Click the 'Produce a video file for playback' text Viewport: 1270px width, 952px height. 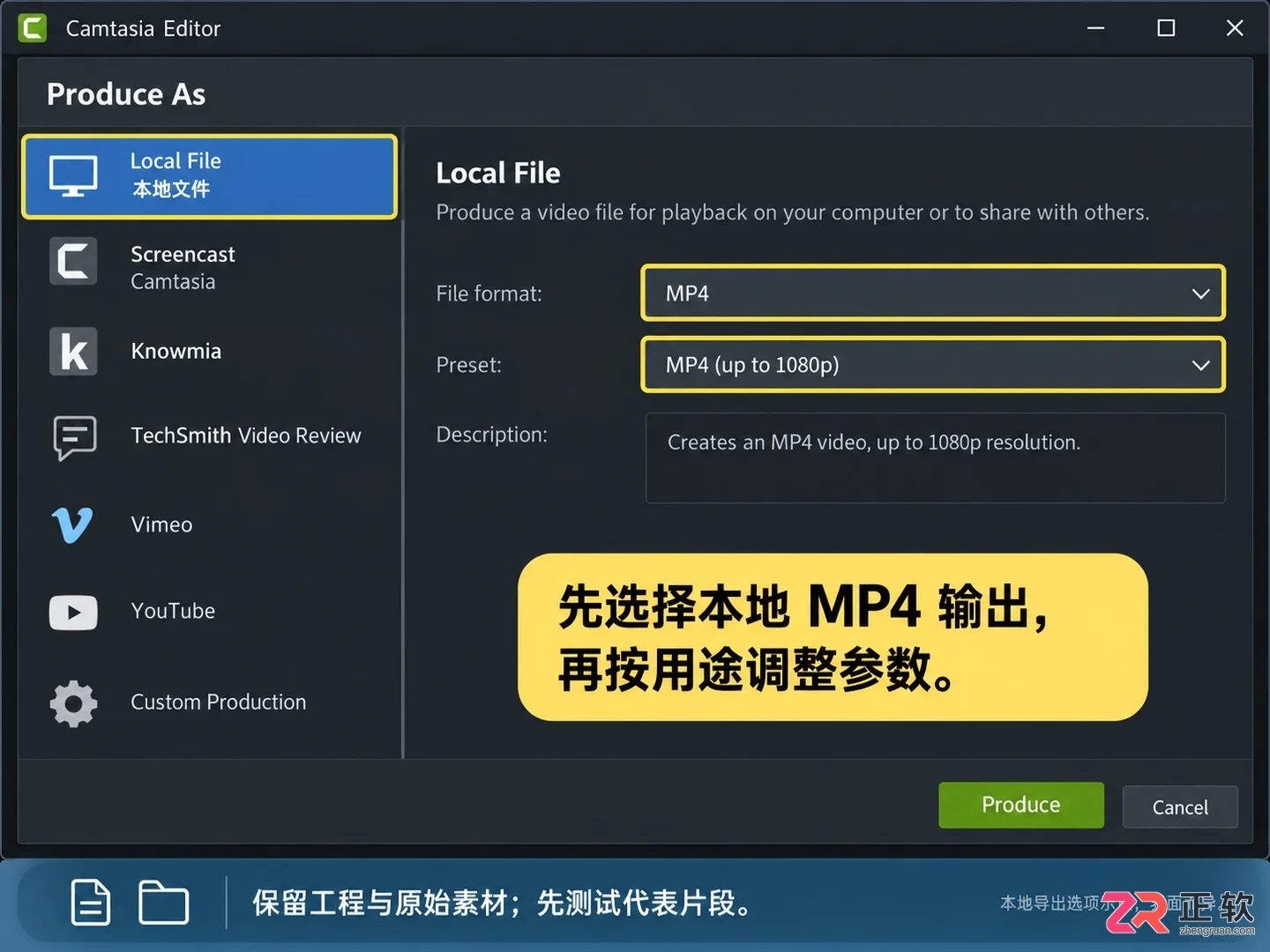[793, 212]
